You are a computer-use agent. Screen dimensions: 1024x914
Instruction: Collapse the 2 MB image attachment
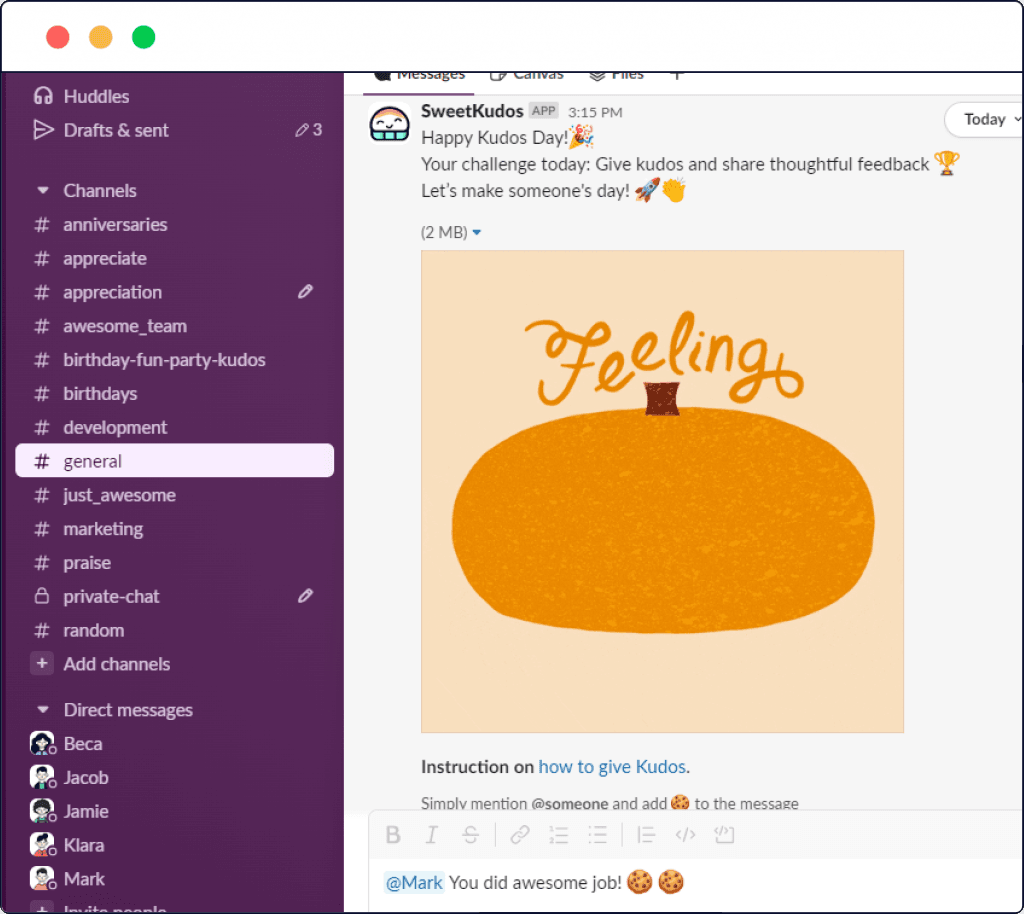pyautogui.click(x=476, y=233)
